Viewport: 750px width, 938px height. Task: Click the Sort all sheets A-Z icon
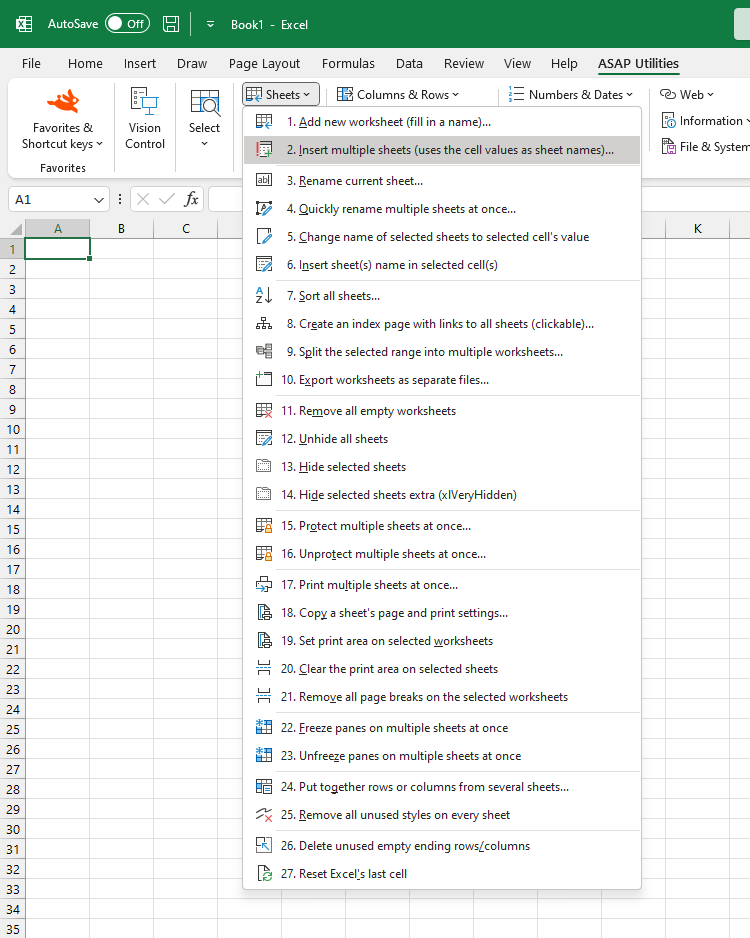coord(264,296)
